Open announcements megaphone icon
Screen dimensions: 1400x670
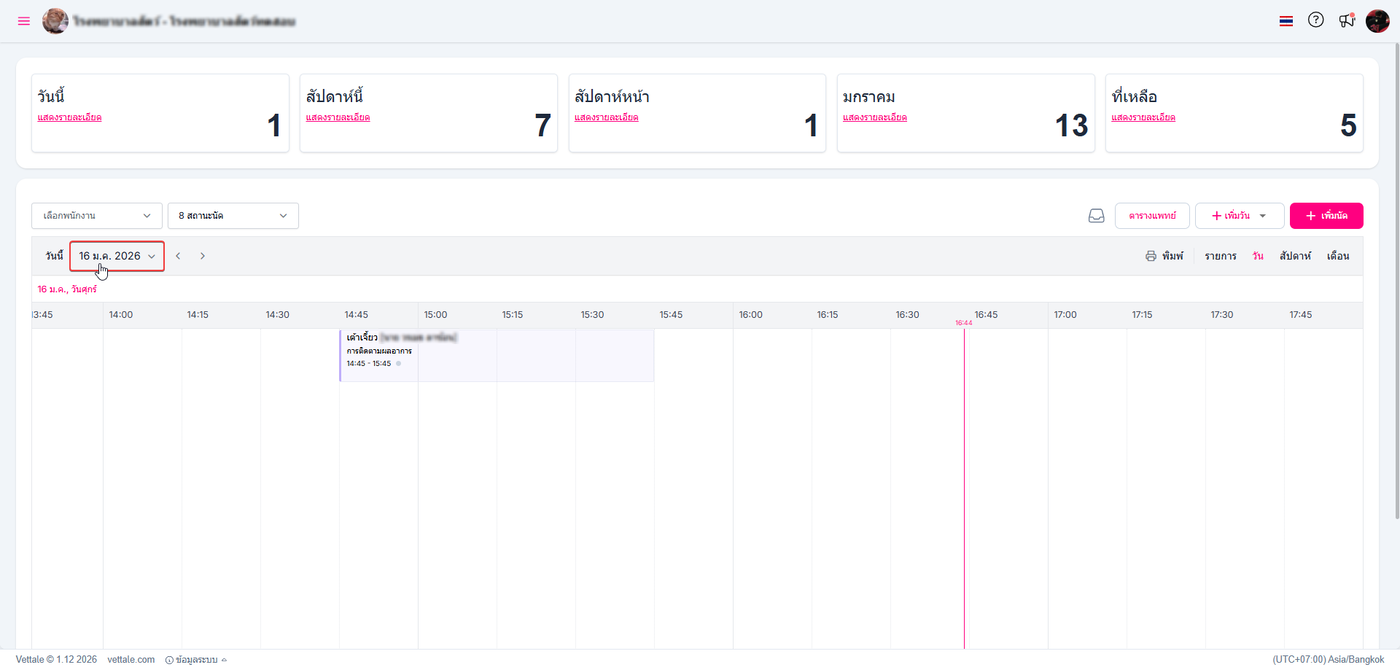[1347, 20]
